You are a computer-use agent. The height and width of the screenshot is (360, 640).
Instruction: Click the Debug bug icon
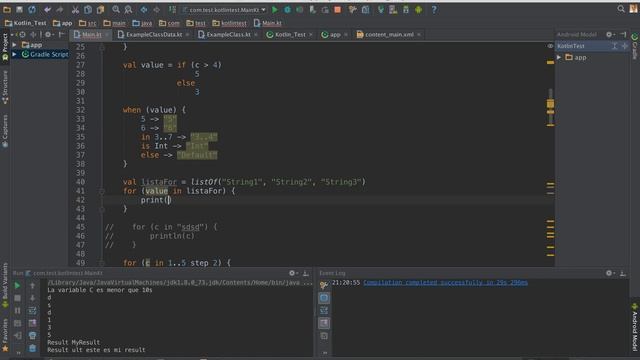(x=287, y=9)
